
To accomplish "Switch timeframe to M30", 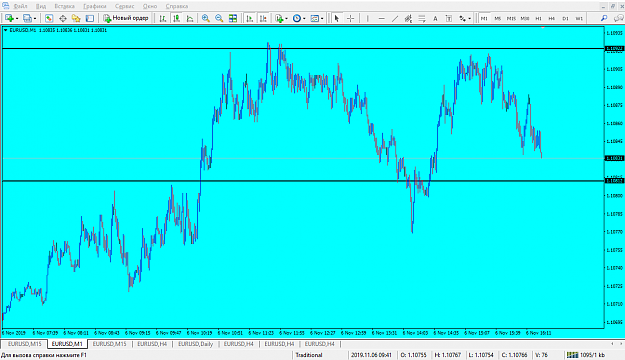I will click(x=525, y=18).
